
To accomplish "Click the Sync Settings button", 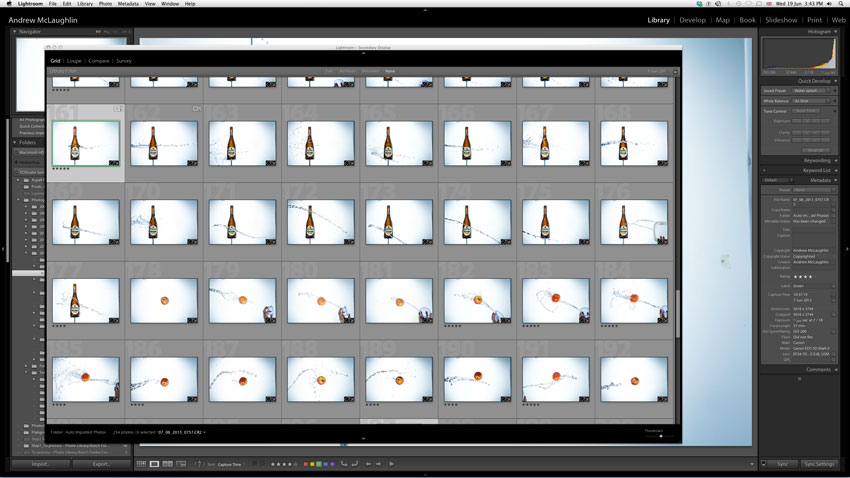I will click(x=819, y=464).
